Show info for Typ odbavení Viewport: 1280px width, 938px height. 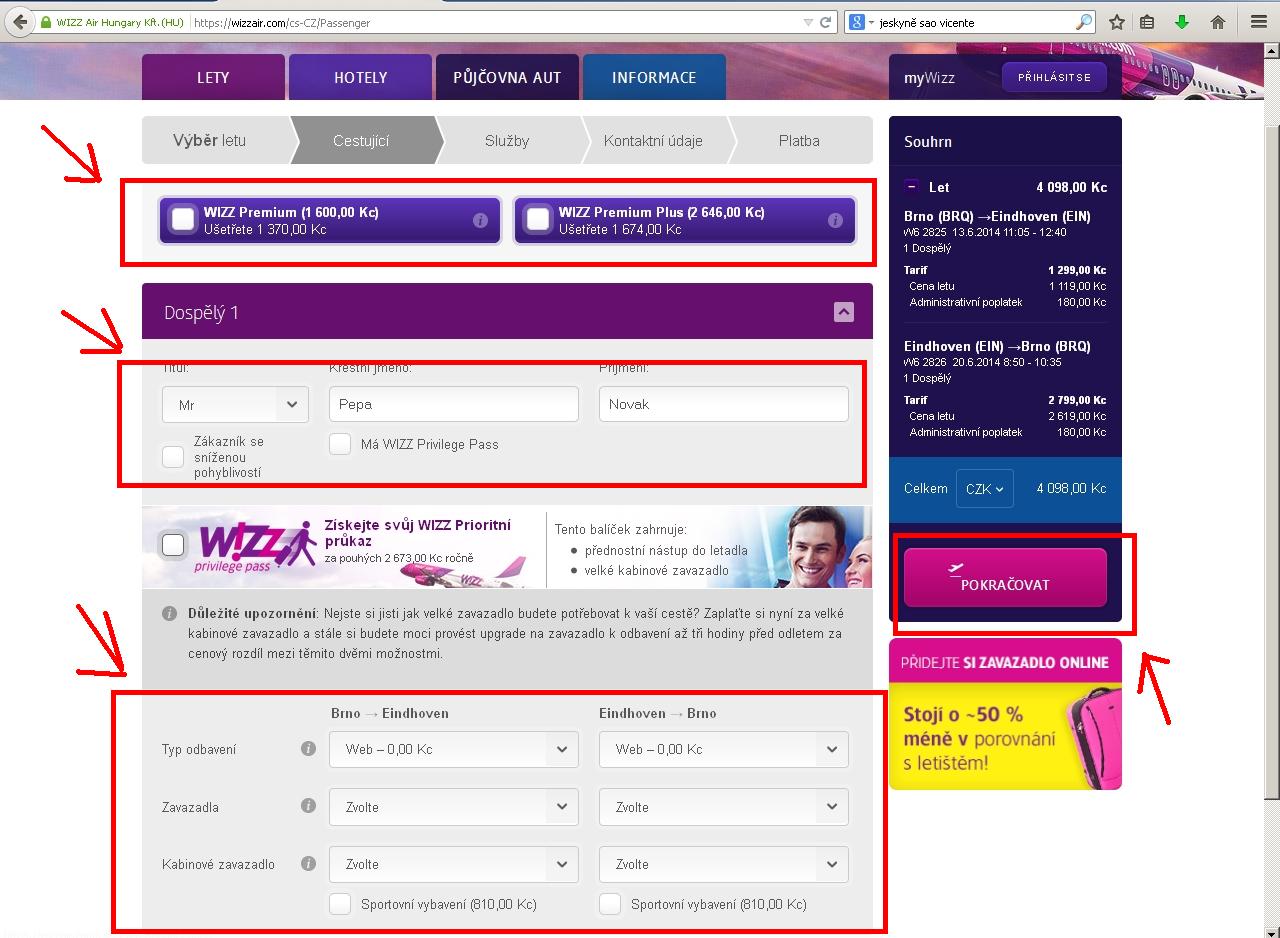coord(308,748)
